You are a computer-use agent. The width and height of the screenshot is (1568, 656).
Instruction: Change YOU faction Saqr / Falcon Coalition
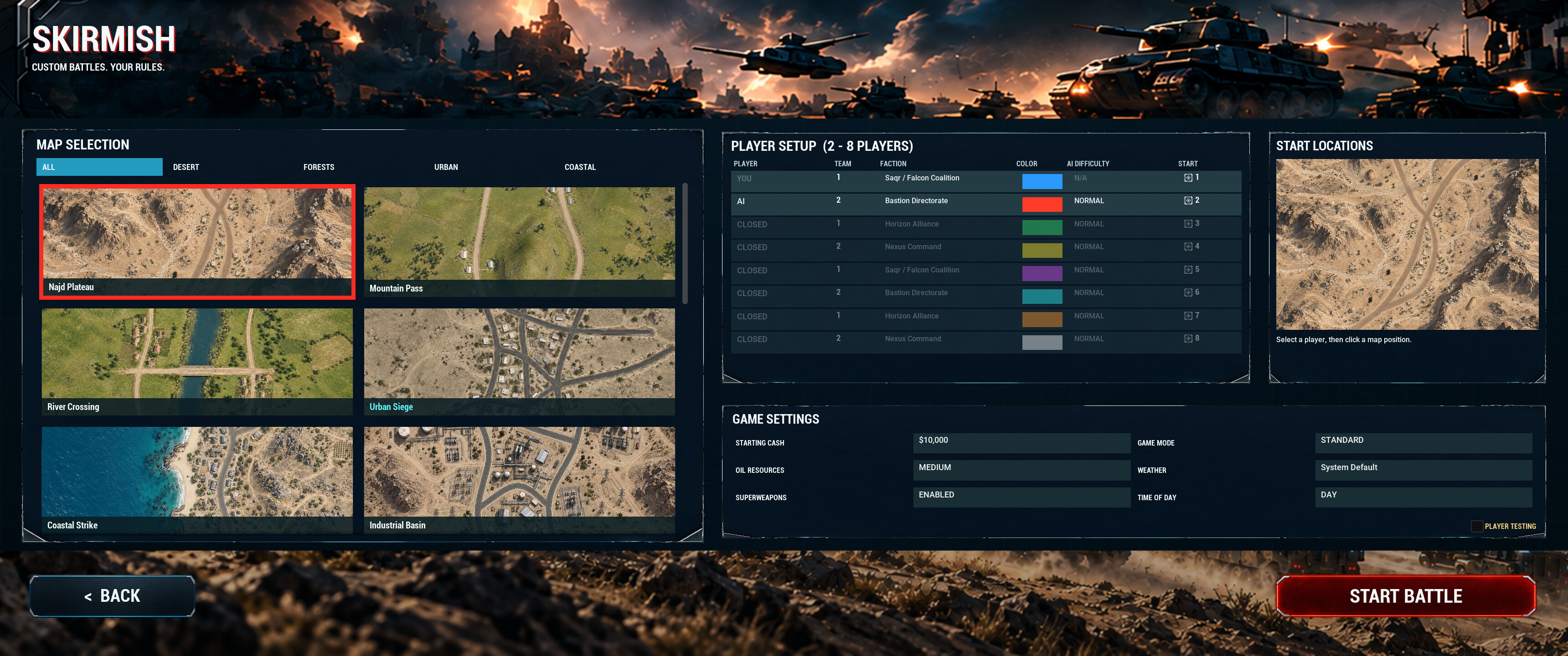[922, 178]
